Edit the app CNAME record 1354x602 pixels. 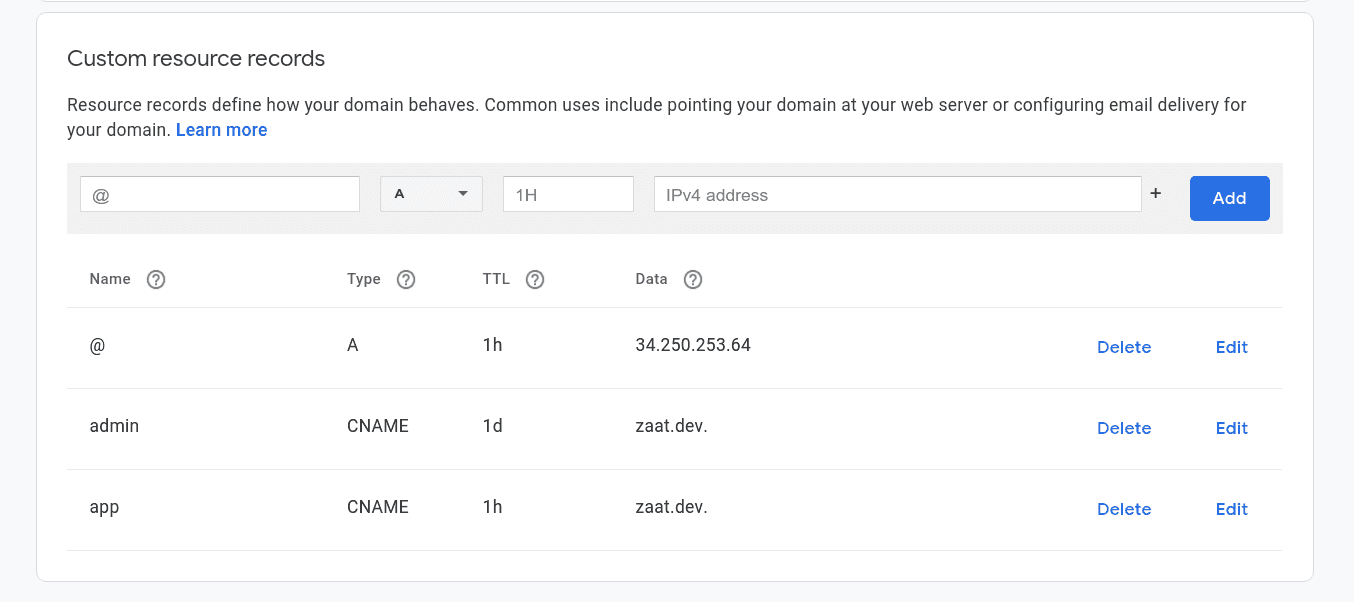1231,509
